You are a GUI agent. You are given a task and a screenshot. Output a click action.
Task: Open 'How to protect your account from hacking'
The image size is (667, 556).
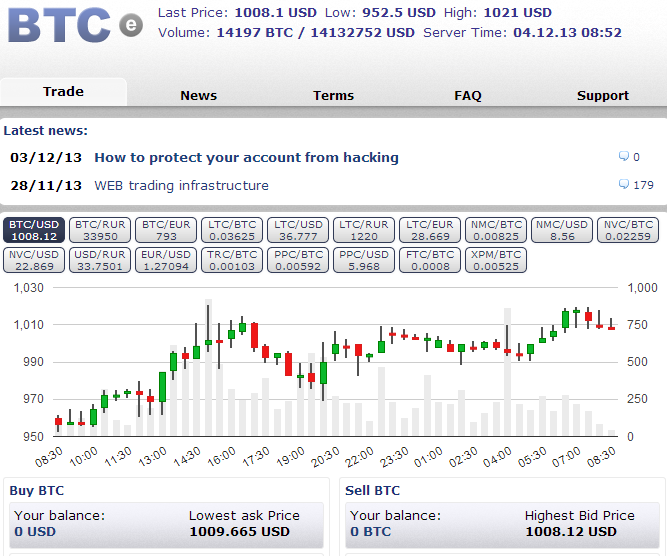click(246, 157)
